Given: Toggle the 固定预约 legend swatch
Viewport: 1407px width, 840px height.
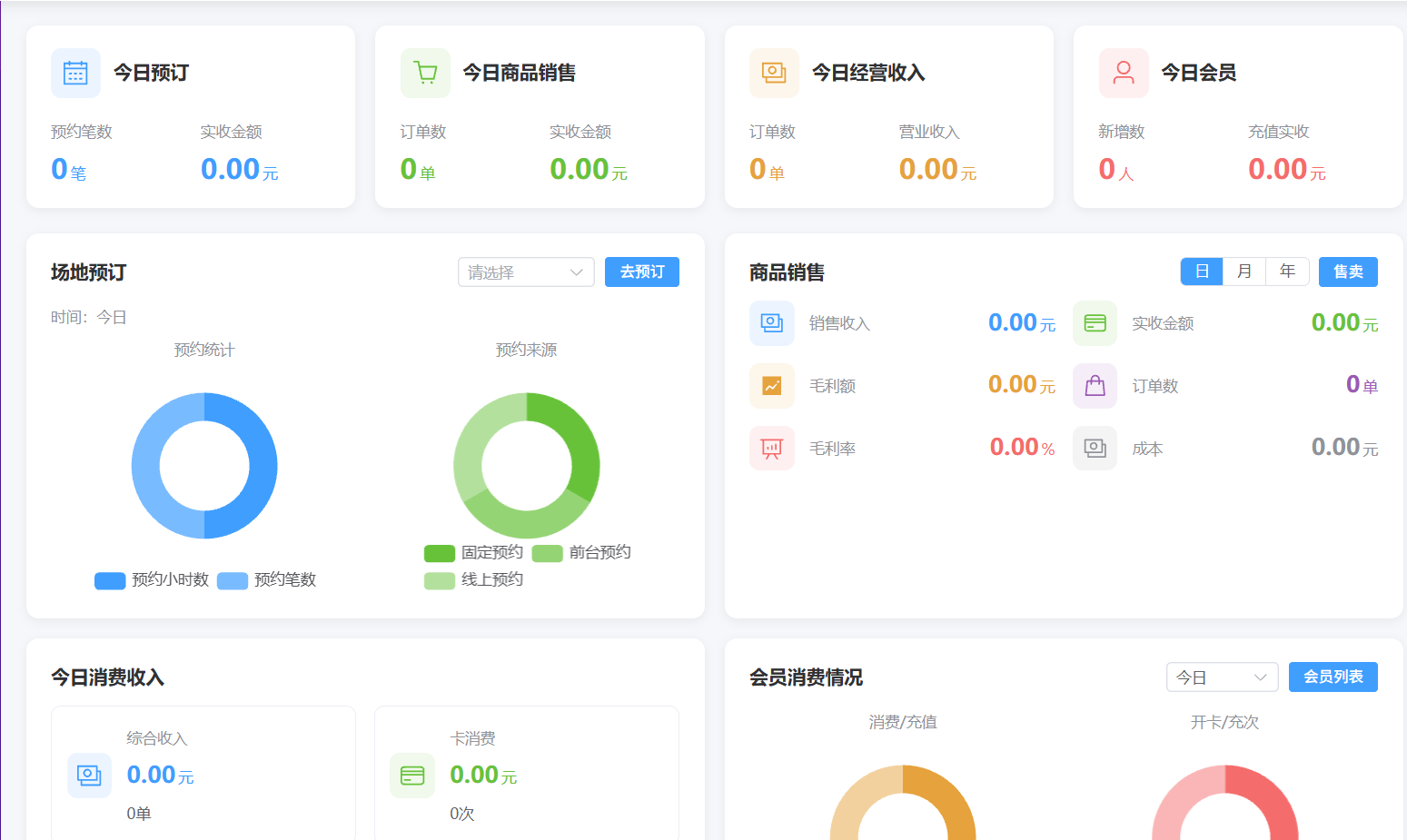Looking at the screenshot, I should tap(440, 553).
